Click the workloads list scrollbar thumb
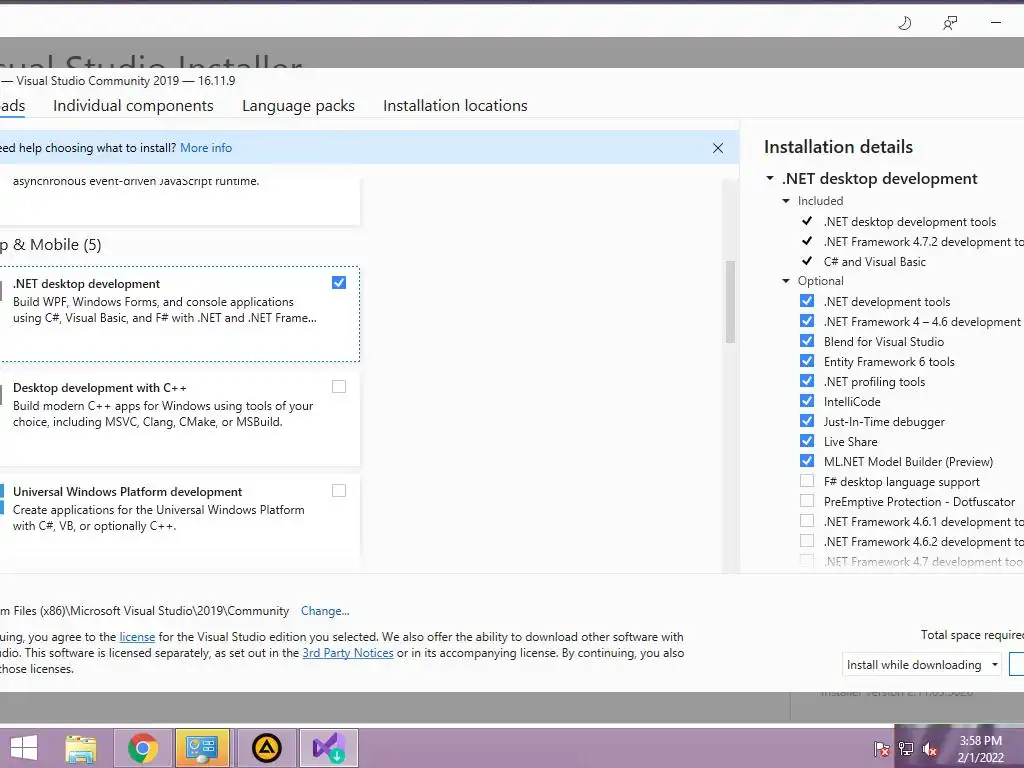 point(730,302)
